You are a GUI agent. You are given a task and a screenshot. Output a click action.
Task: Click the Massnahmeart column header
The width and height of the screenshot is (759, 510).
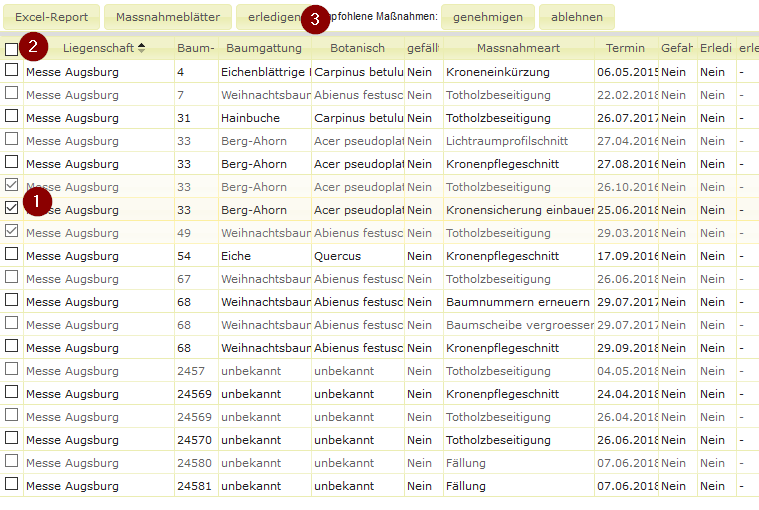pyautogui.click(x=518, y=48)
